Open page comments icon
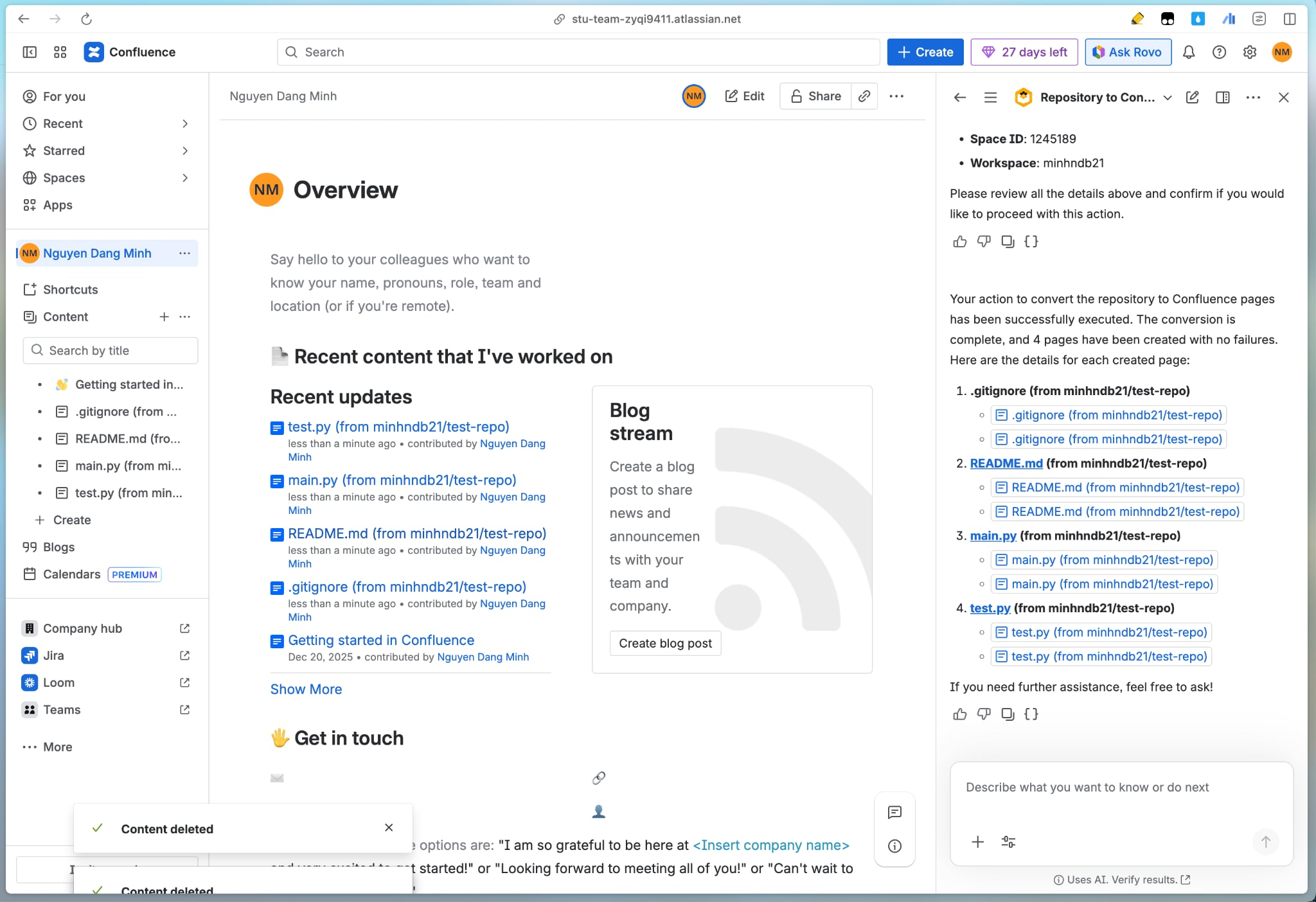Screen dimensions: 1316x902 [x=894, y=812]
